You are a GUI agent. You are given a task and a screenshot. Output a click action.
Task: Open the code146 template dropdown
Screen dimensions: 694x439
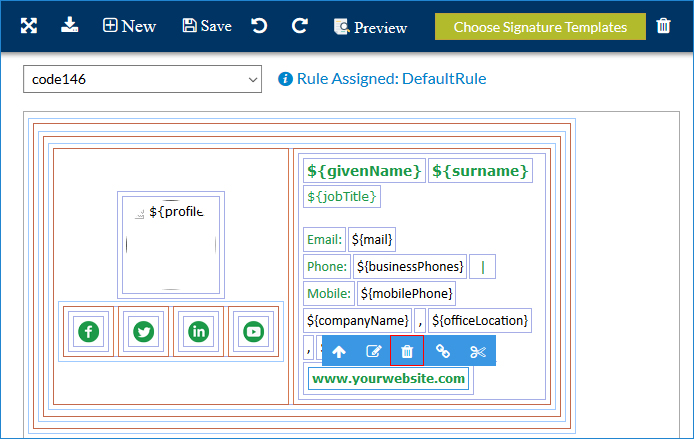[x=142, y=79]
